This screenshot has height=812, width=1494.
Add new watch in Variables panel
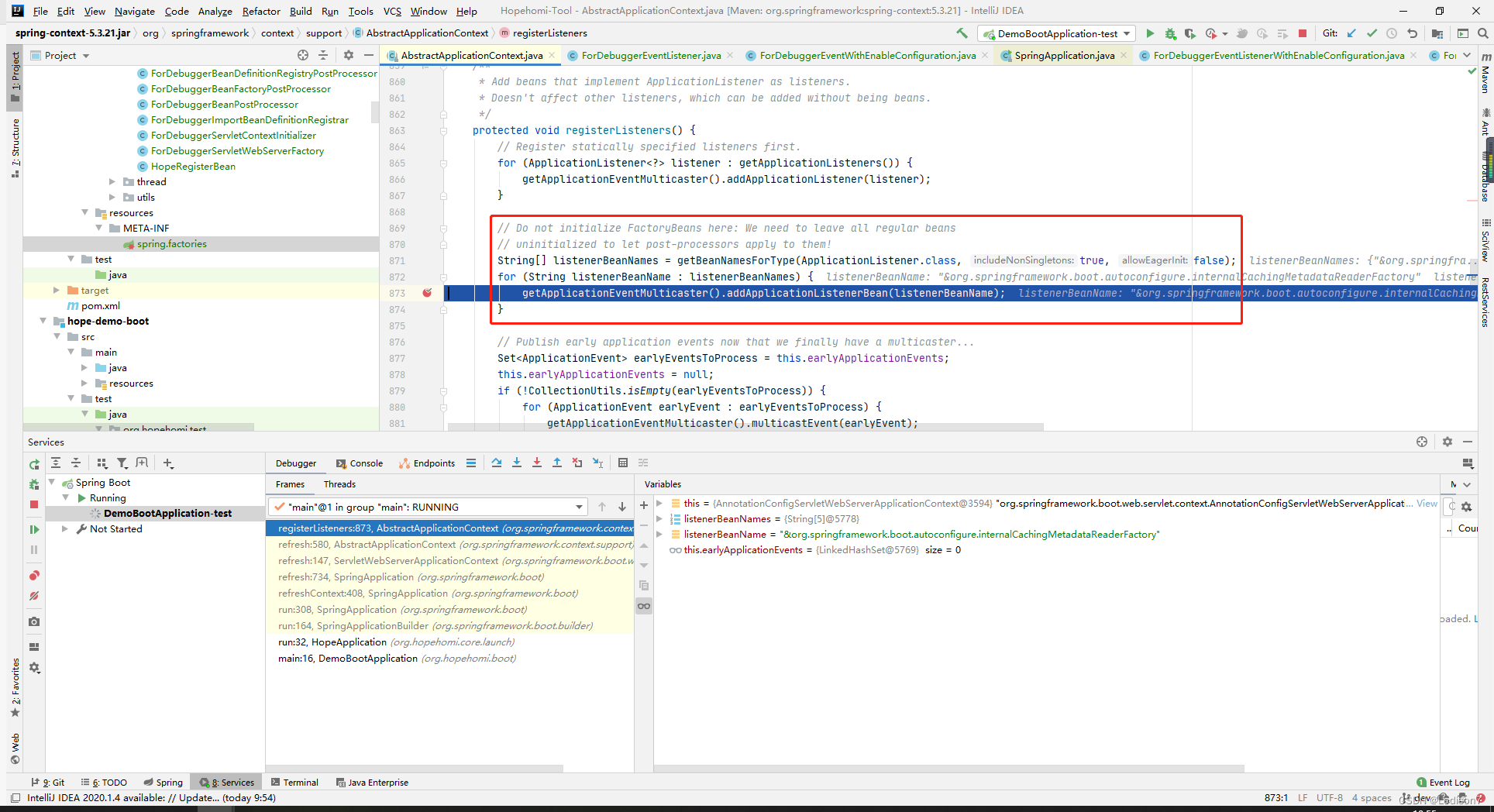click(x=644, y=505)
